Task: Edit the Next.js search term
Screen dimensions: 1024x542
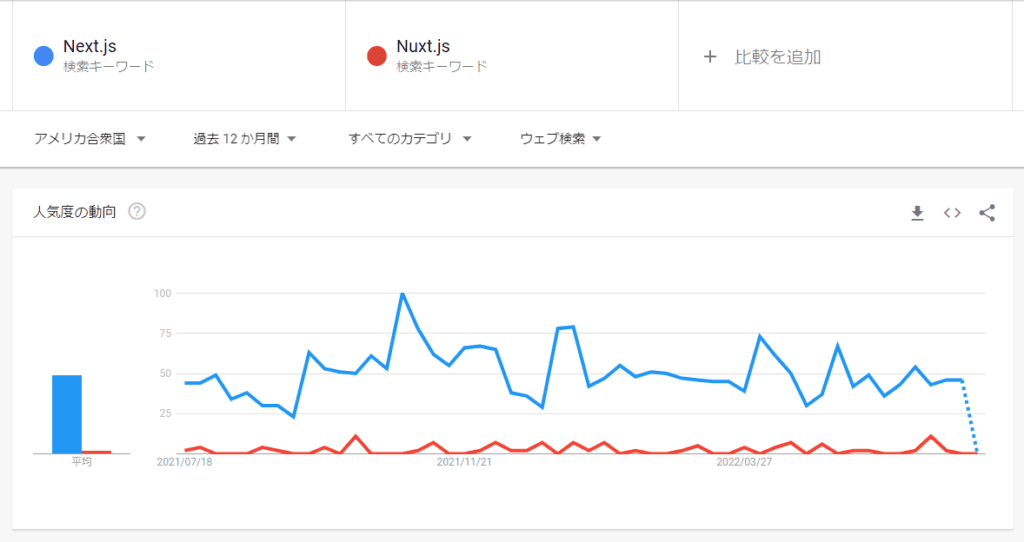Action: point(90,47)
